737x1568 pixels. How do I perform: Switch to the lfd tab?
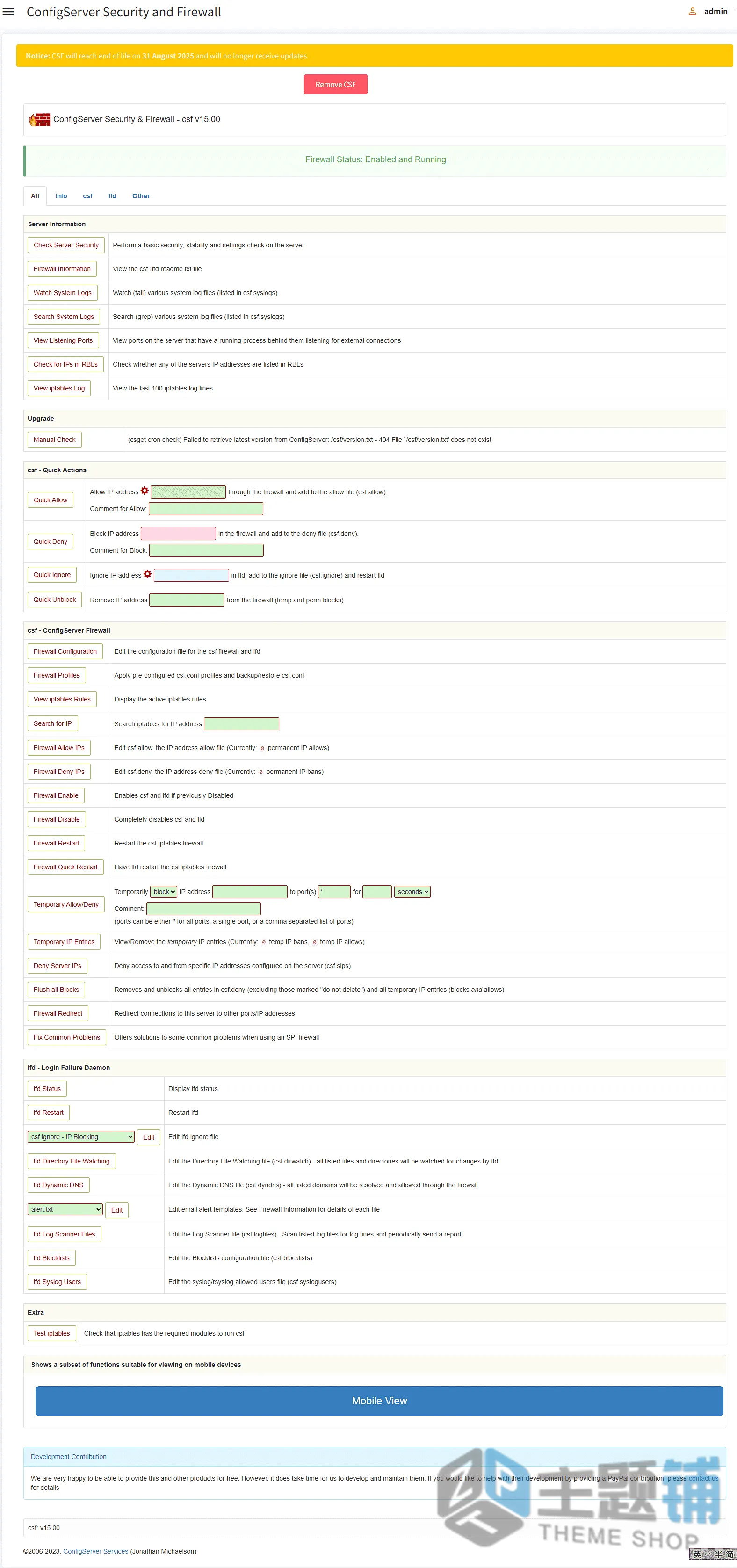(x=112, y=196)
